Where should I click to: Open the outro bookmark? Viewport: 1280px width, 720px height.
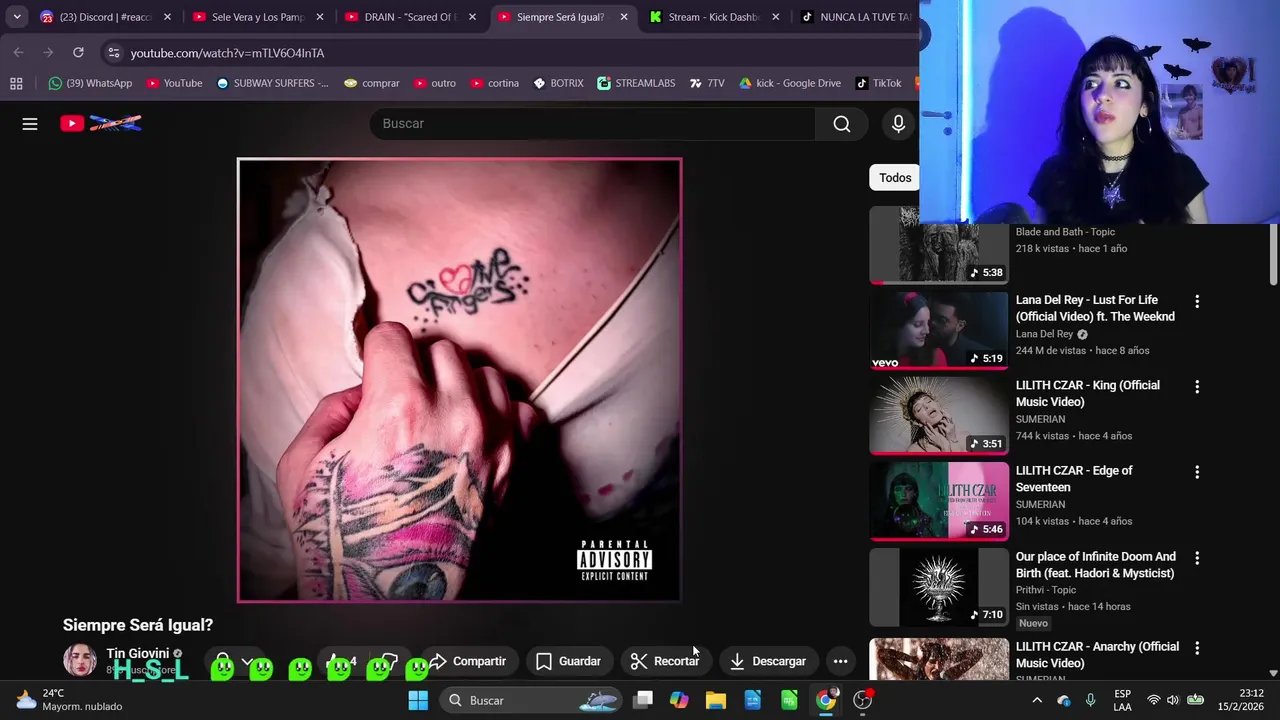point(435,83)
